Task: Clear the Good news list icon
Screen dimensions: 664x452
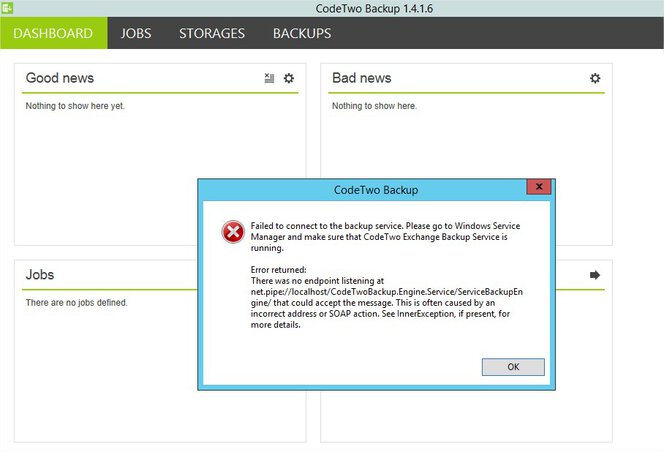Action: pos(269,78)
